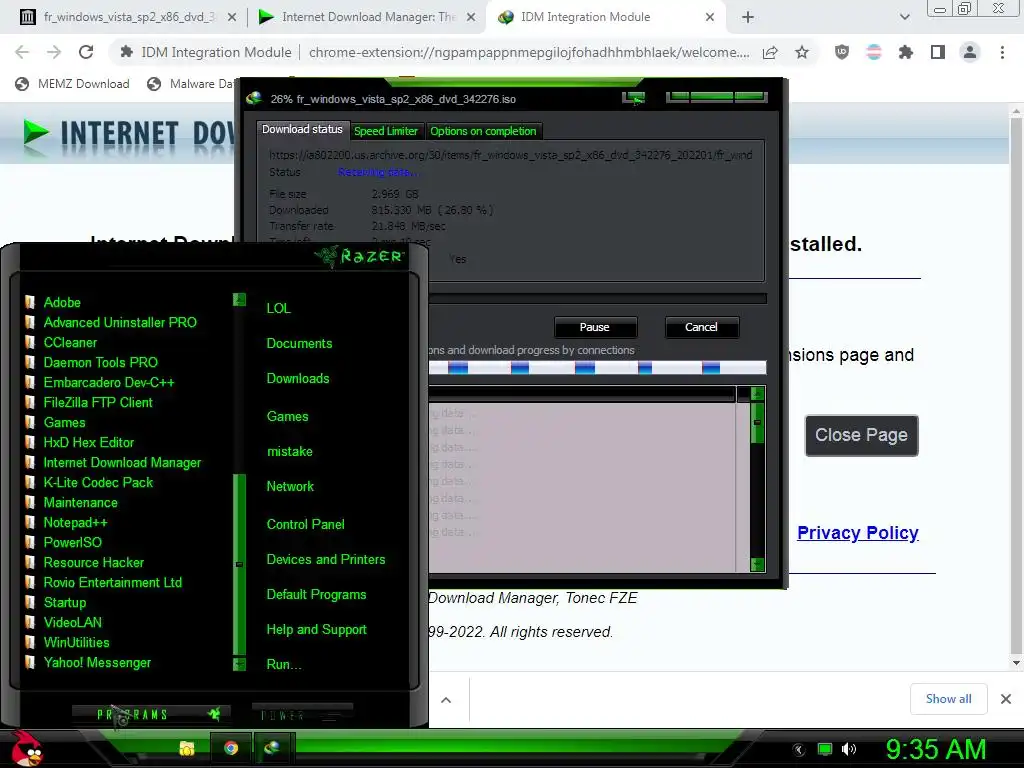This screenshot has height=768, width=1024.
Task: Open LOL user folder in start menu
Action: tap(278, 308)
